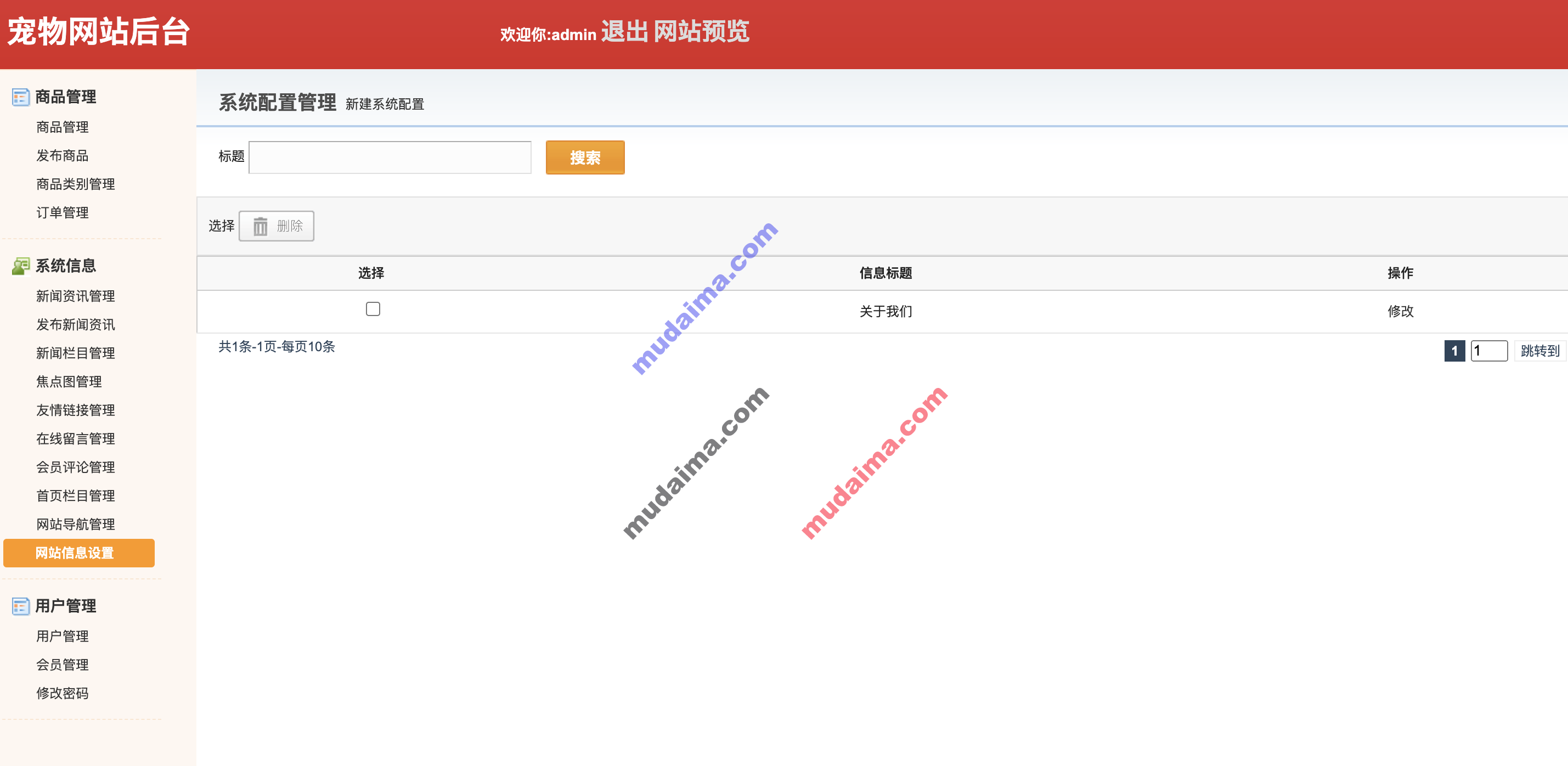Screen dimensions: 1568x766
Task: Click the 商品管理 section header icon
Action: [x=21, y=97]
